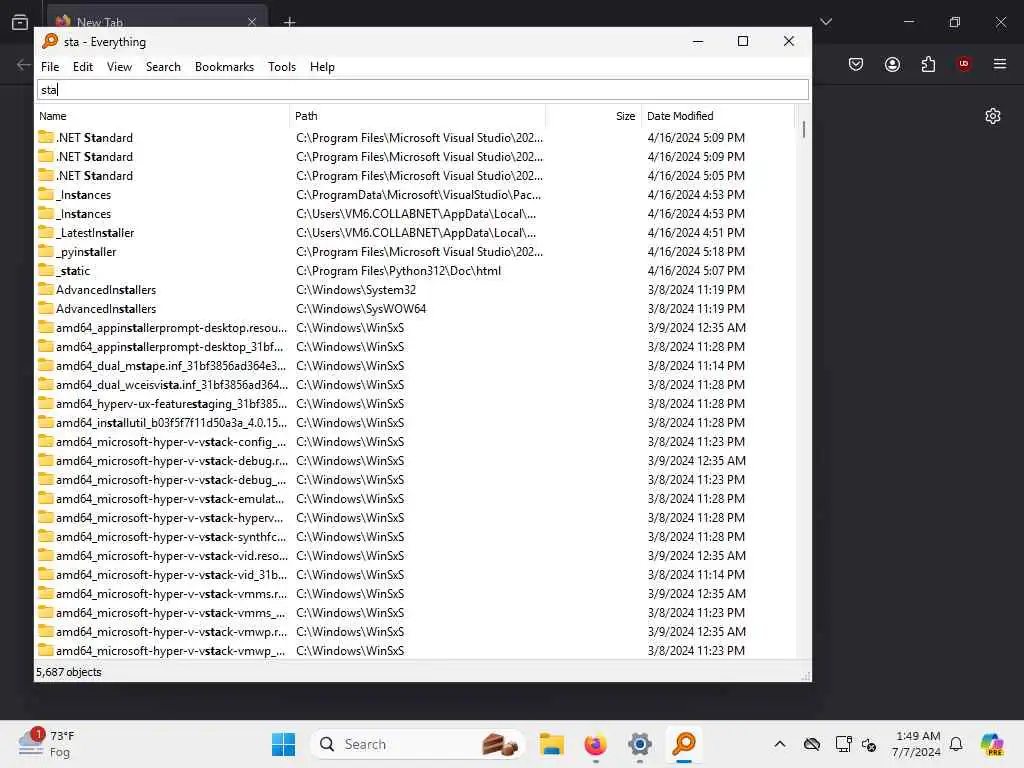Viewport: 1024px width, 768px height.
Task: Open the Firefox account icon
Action: [x=892, y=64]
